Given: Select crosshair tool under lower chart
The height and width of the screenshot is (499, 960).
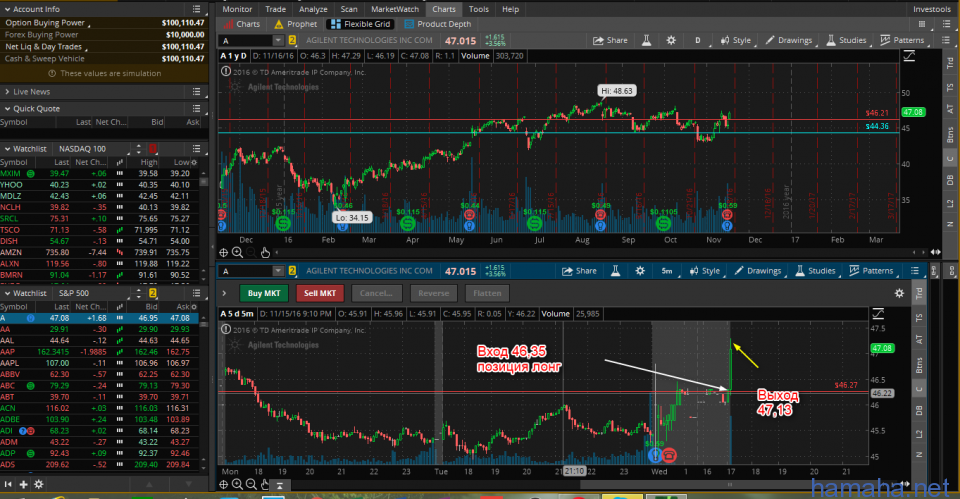Looking at the screenshot, I should point(223,484).
